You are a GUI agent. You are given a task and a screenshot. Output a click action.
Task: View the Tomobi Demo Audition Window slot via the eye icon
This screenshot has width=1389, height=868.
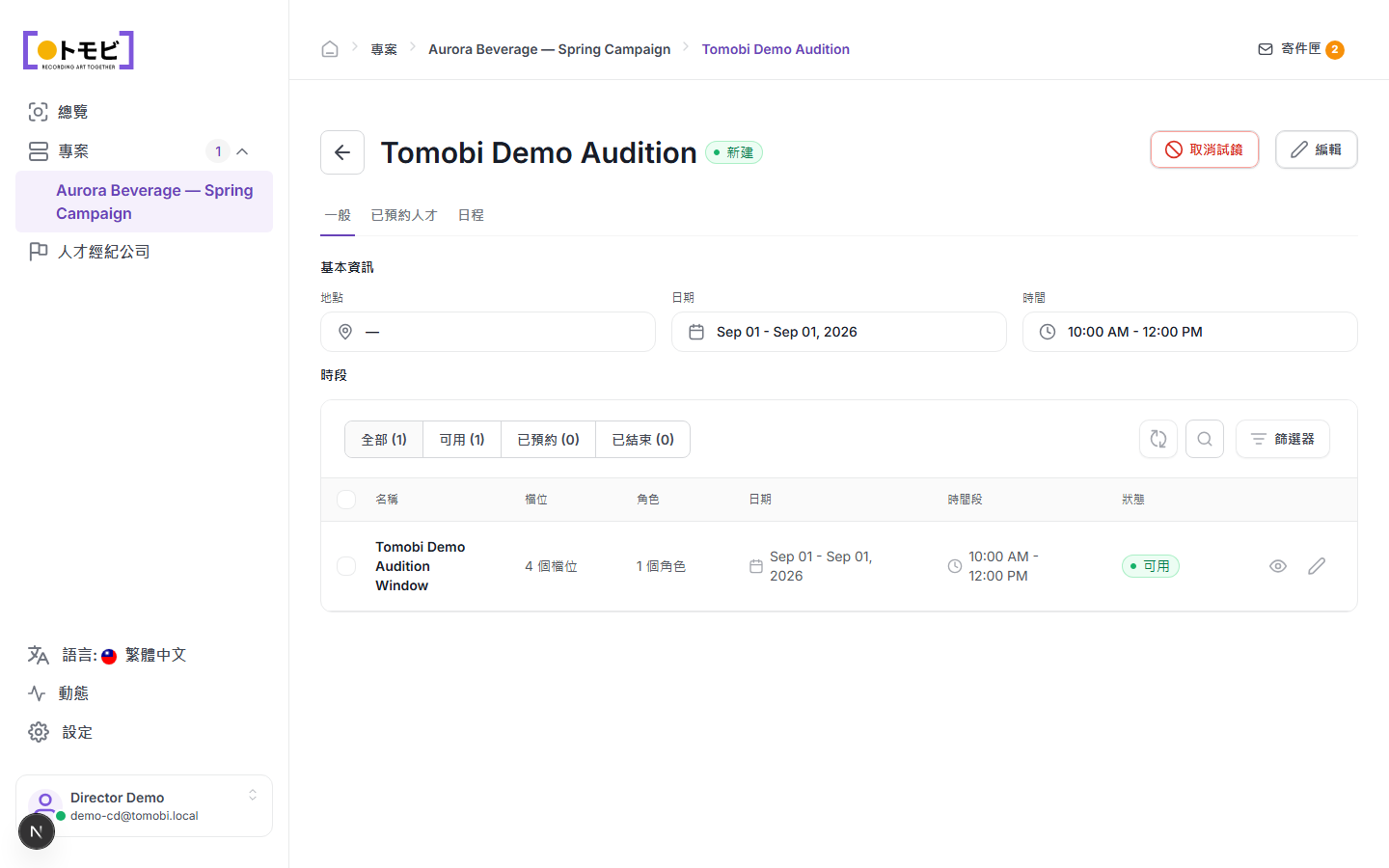(x=1278, y=566)
